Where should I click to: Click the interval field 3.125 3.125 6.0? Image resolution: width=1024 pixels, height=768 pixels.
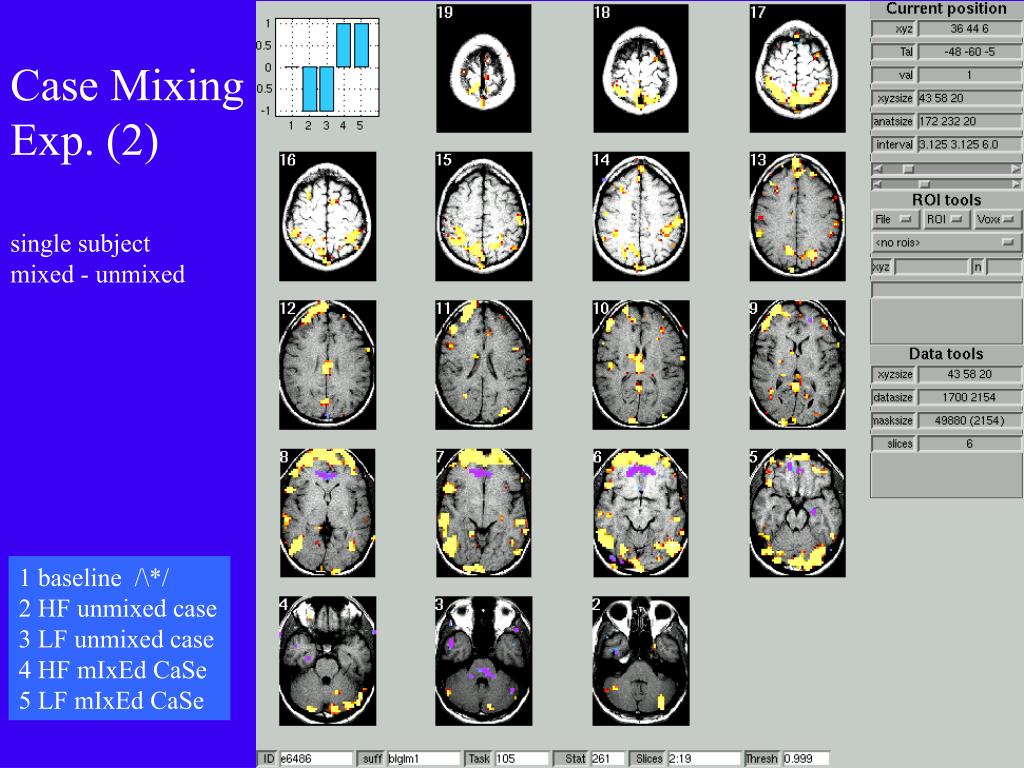coord(969,144)
